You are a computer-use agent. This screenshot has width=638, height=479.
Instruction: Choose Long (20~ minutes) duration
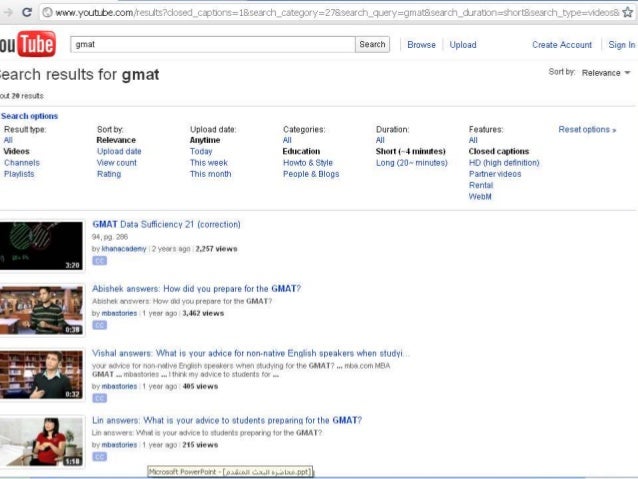pyautogui.click(x=411, y=163)
